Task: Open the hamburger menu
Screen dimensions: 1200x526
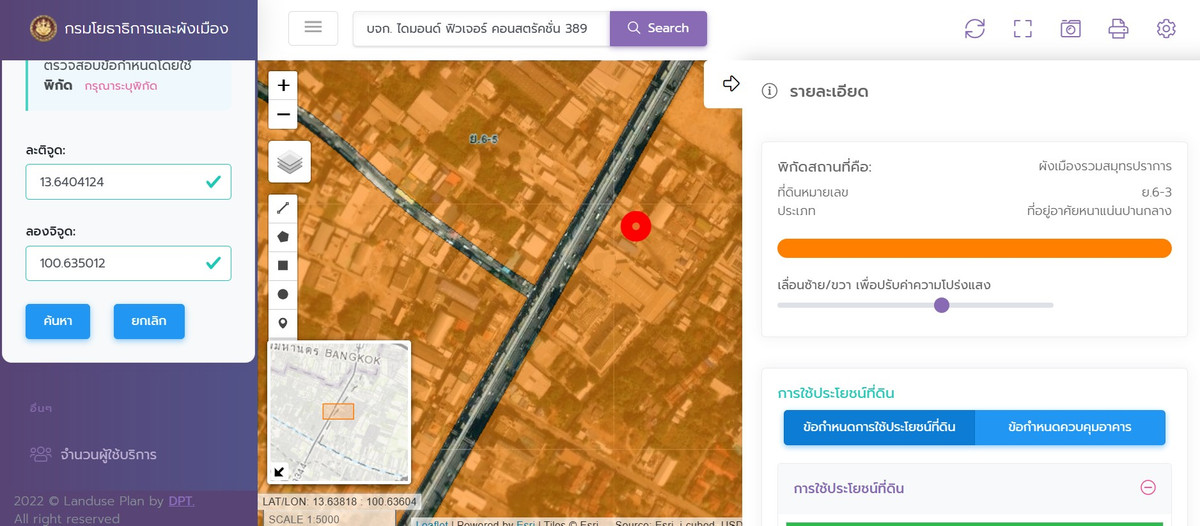Action: [313, 28]
